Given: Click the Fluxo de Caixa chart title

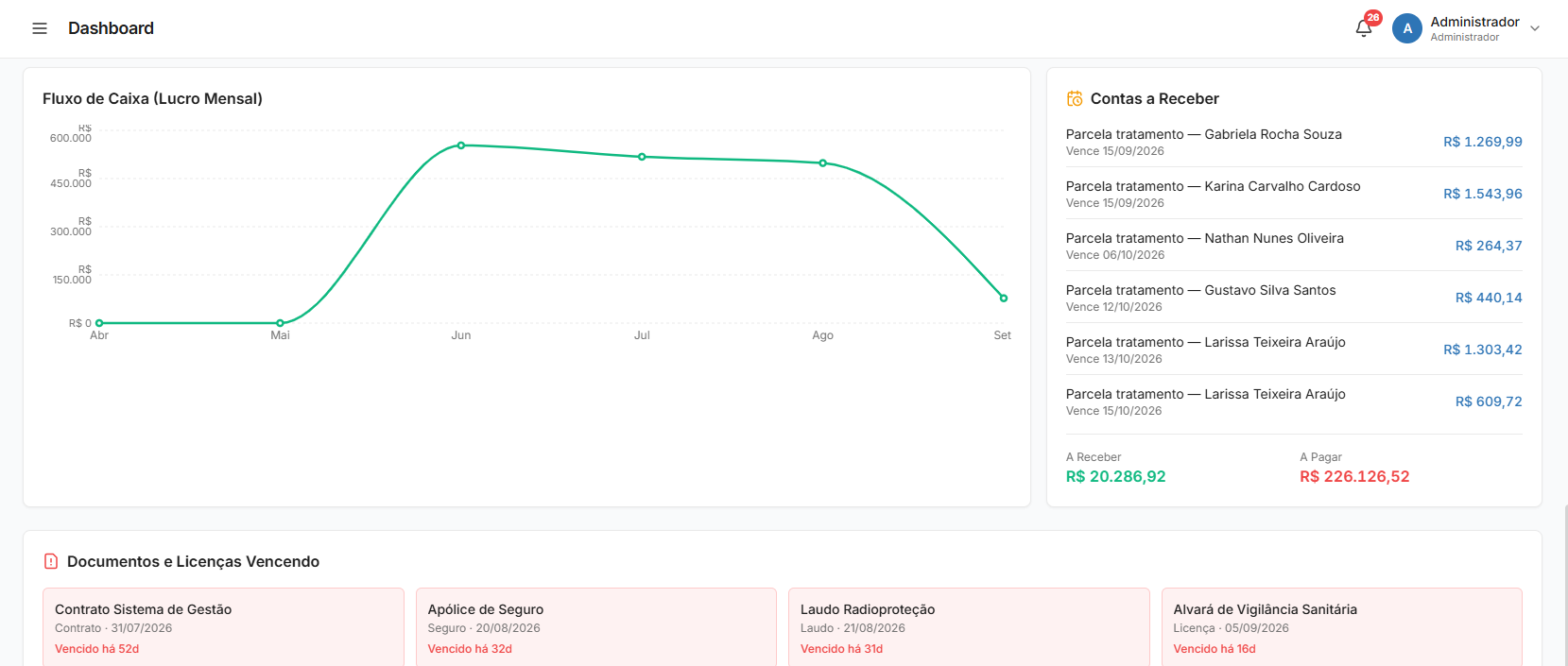Looking at the screenshot, I should pyautogui.click(x=152, y=98).
